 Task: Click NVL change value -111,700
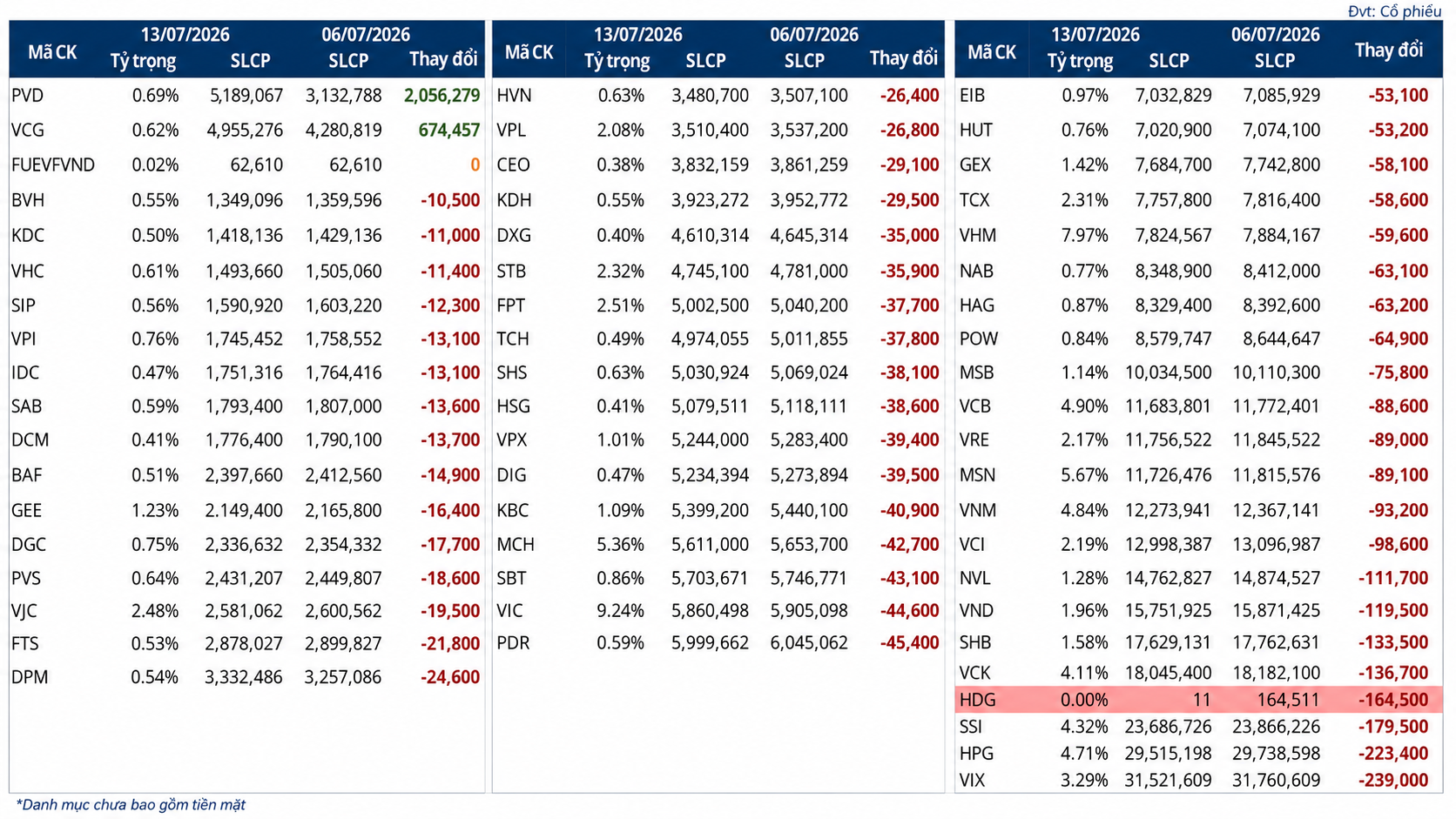1393,579
